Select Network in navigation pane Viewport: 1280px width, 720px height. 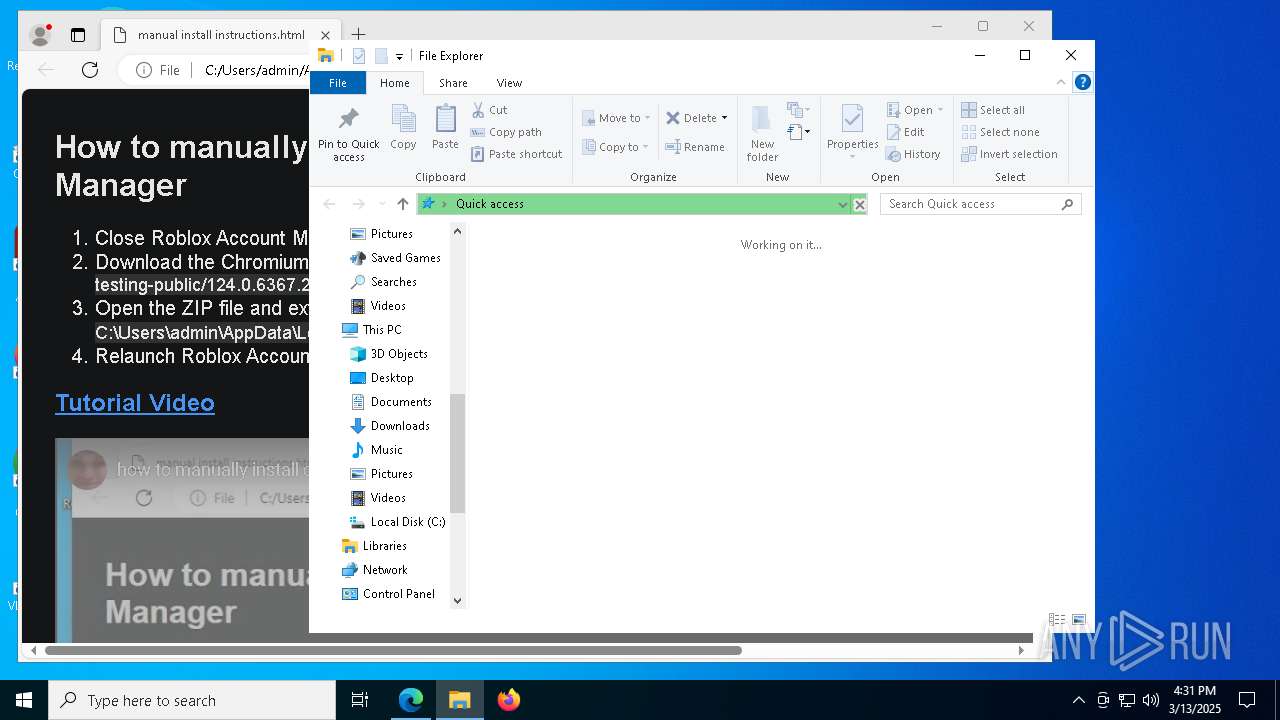375,570
